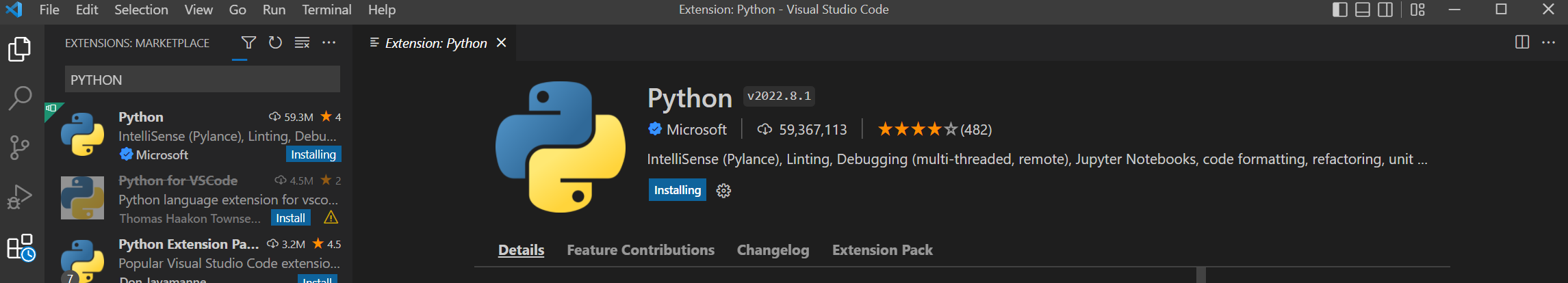Click the Thomas Haakon Townse... publisher text
The width and height of the screenshot is (1568, 283).
point(190,219)
